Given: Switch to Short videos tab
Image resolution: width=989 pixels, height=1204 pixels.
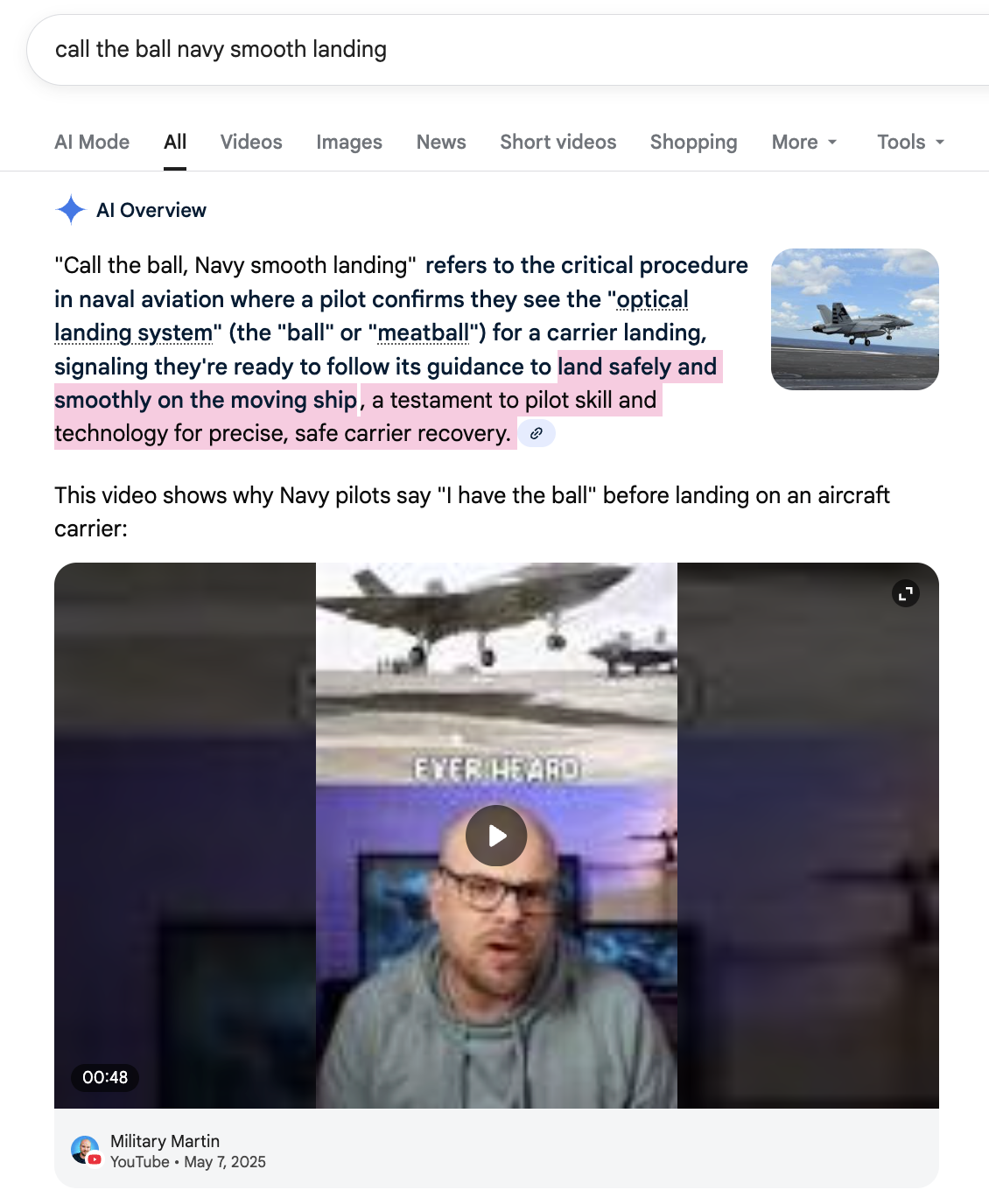Looking at the screenshot, I should click(x=558, y=142).
